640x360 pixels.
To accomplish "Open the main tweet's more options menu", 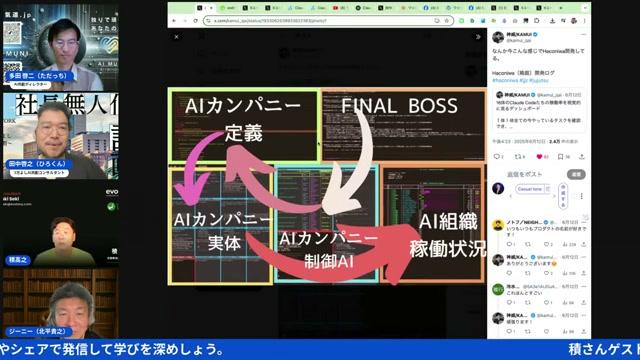I will point(583,35).
